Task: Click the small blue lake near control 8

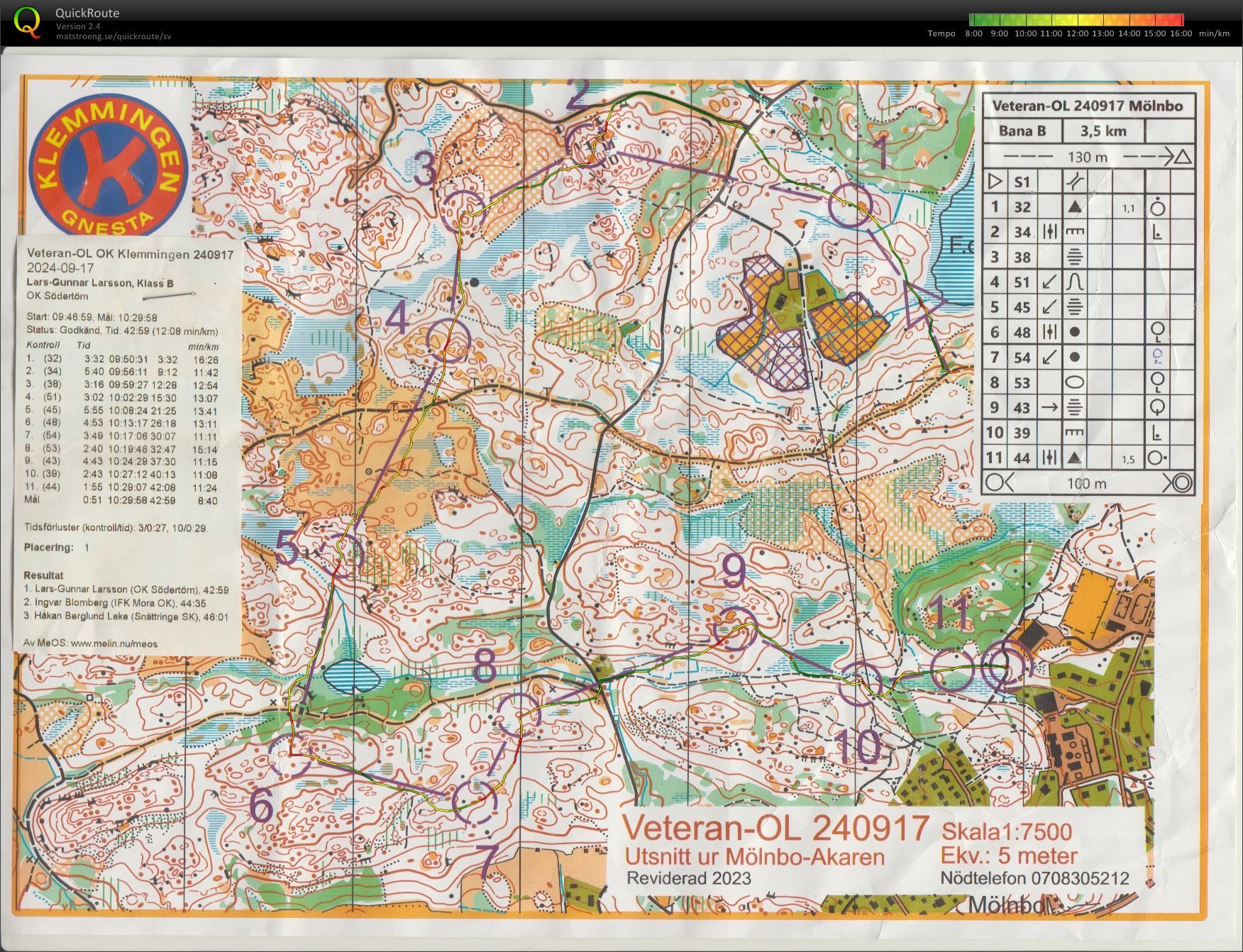Action: (351, 676)
